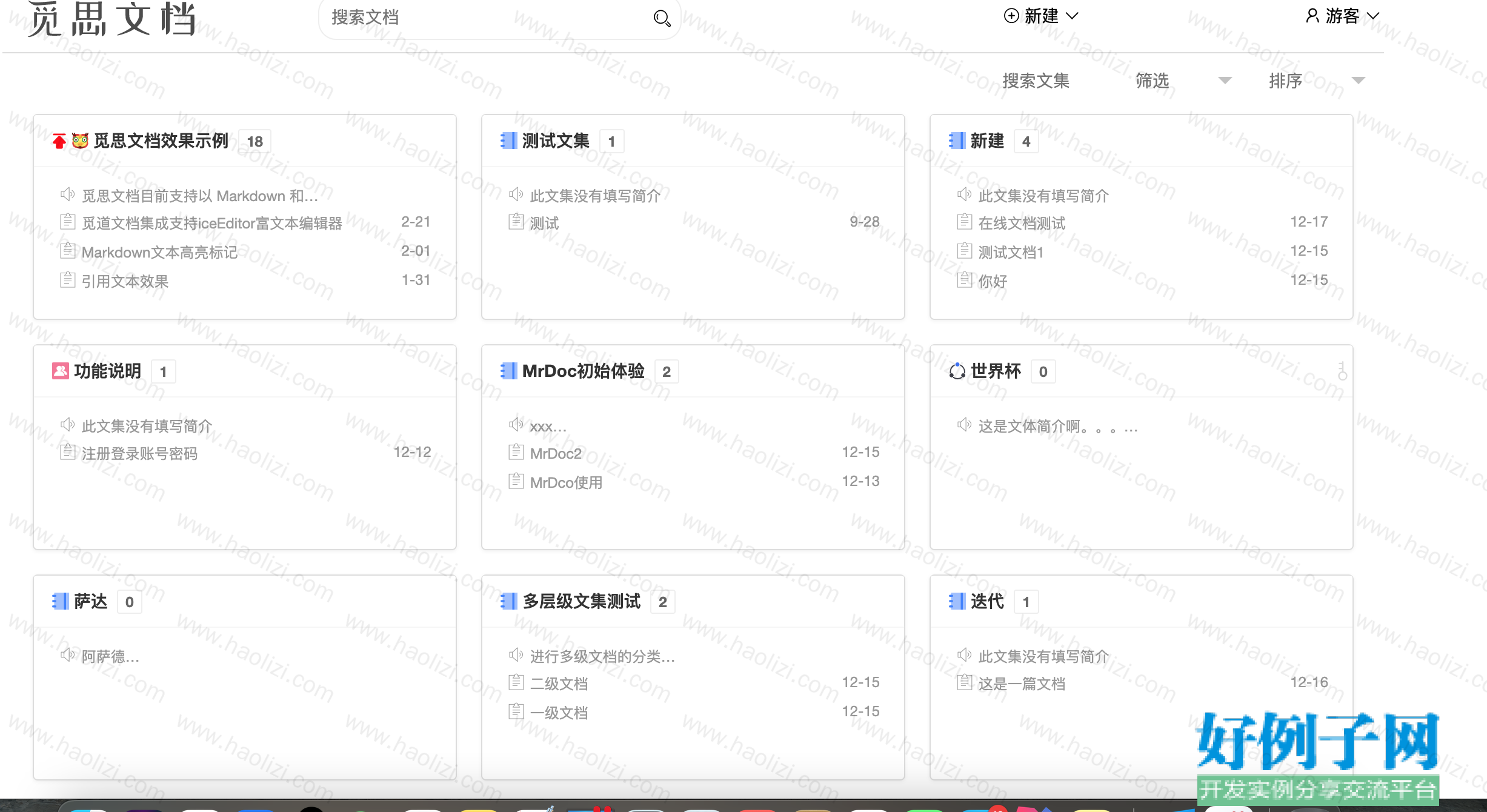Click the speaker icon beside 阿萨德
1487x812 pixels.
click(x=67, y=655)
